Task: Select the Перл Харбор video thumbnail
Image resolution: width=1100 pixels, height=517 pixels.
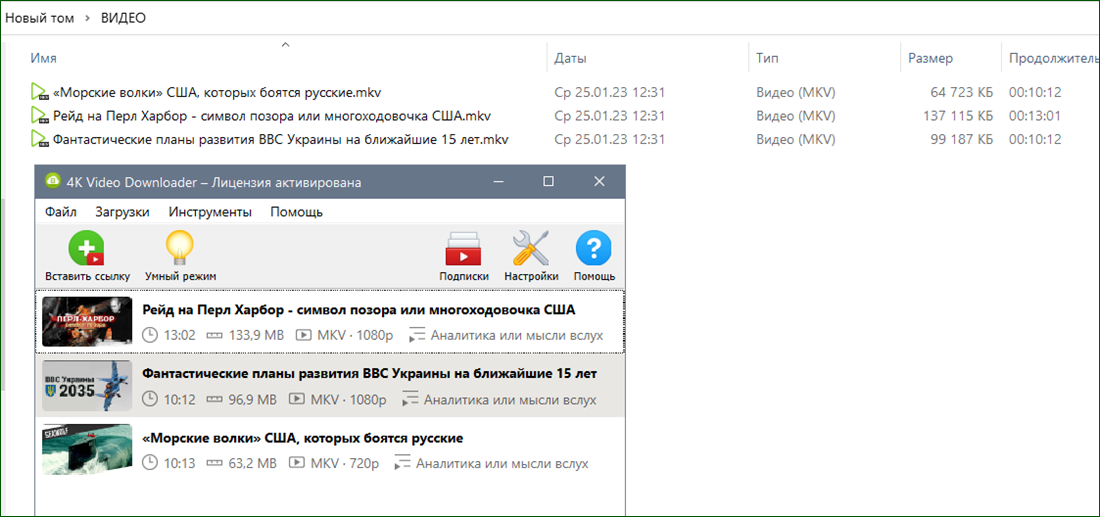Action: tap(87, 322)
